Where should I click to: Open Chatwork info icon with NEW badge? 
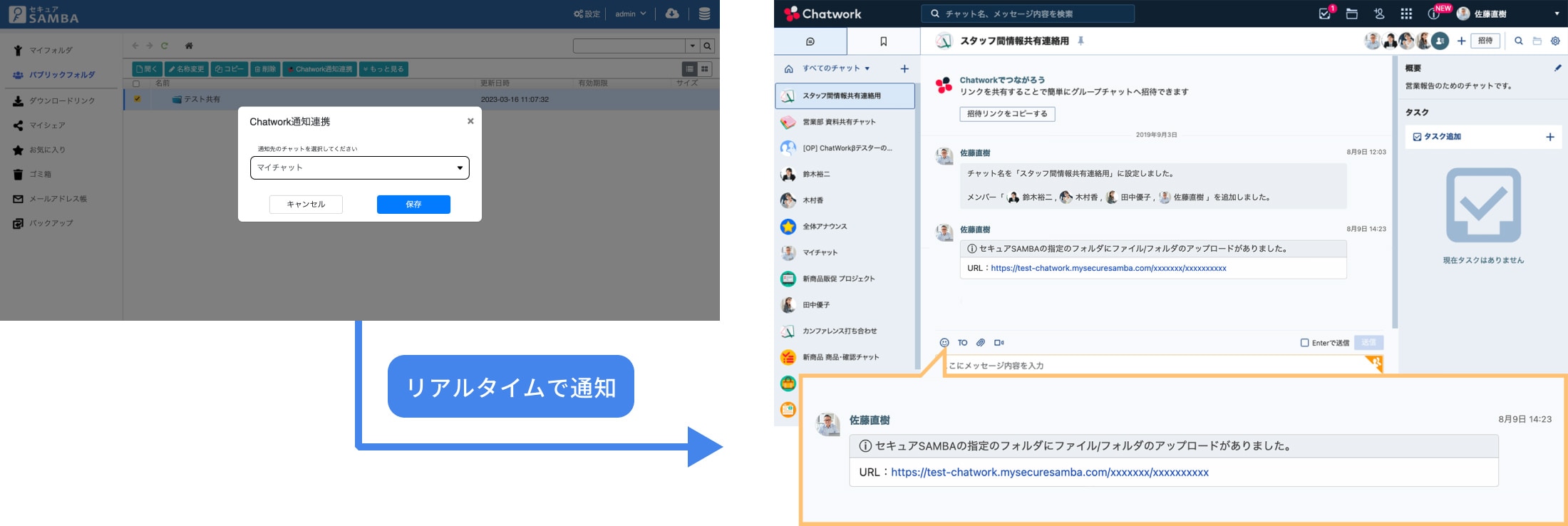1433,14
